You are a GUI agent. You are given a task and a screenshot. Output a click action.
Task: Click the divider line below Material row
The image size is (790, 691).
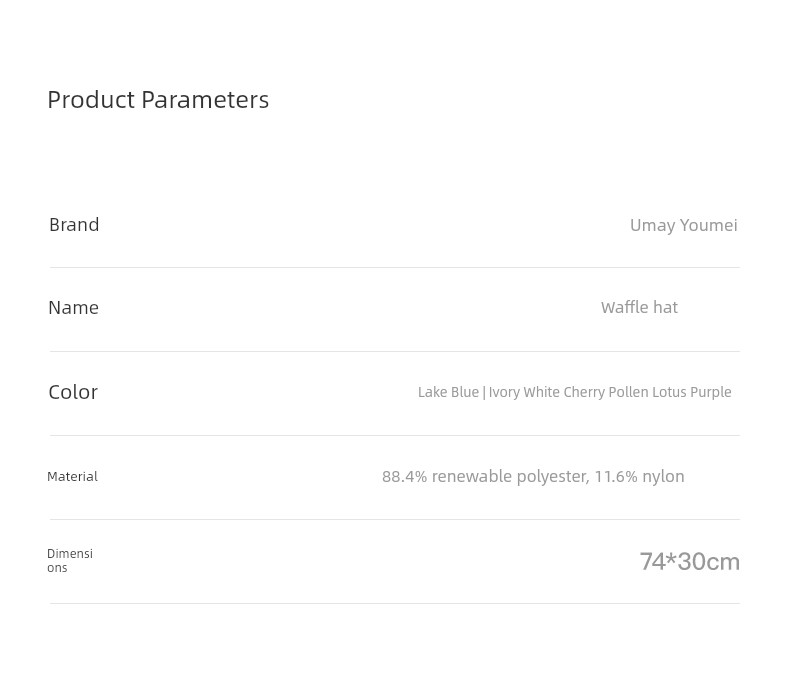(394, 519)
